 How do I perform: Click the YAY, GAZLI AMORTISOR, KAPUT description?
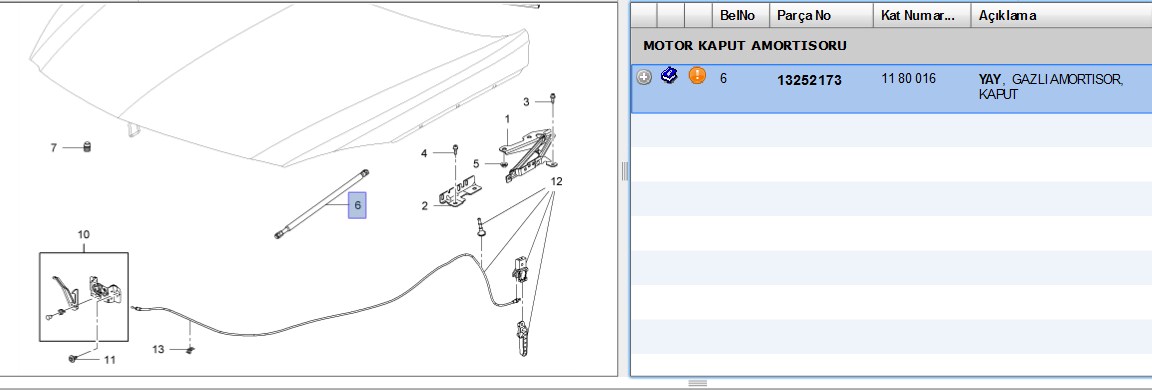tap(1051, 87)
